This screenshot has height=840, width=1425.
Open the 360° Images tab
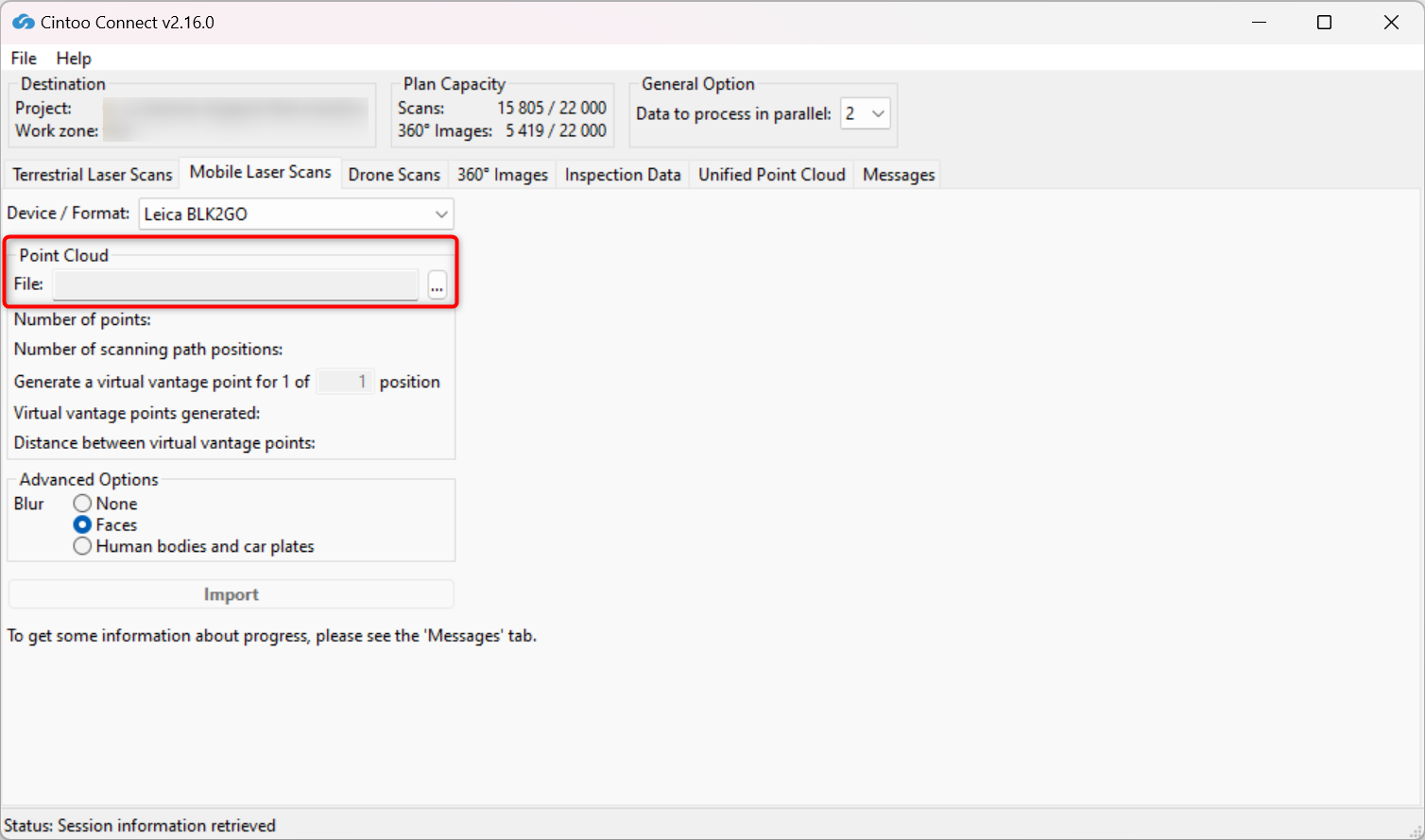(503, 175)
